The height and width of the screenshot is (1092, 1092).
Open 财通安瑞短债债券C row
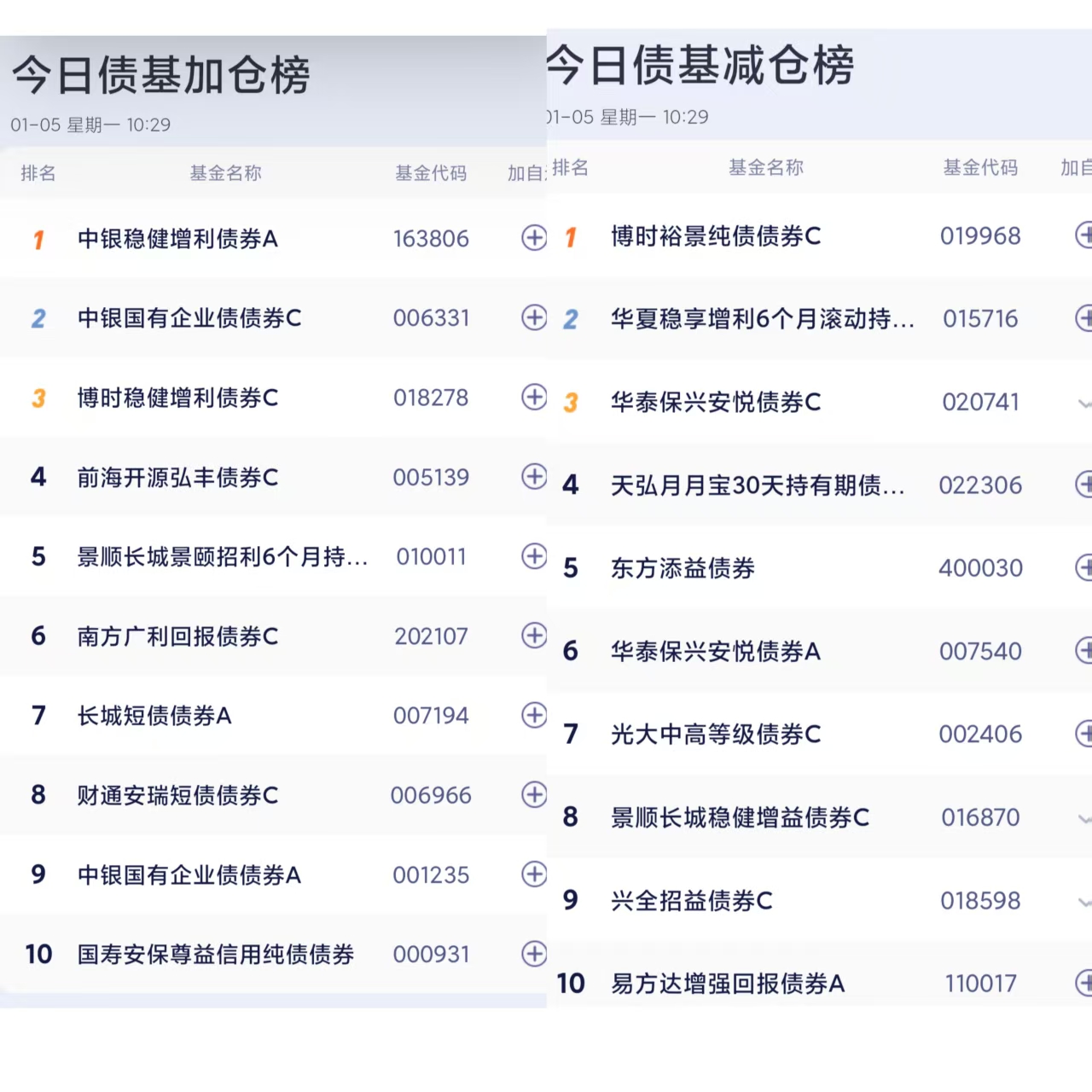(273, 794)
